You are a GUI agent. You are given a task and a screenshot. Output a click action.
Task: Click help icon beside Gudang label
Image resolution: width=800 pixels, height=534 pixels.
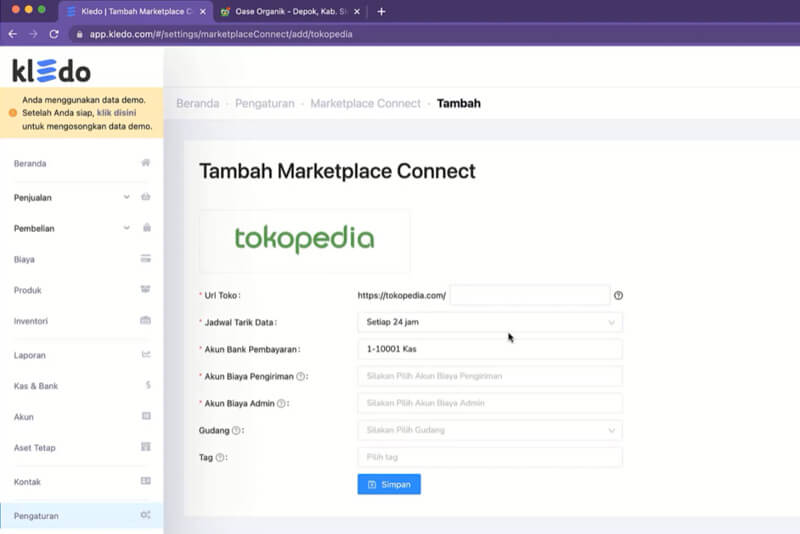click(236, 430)
